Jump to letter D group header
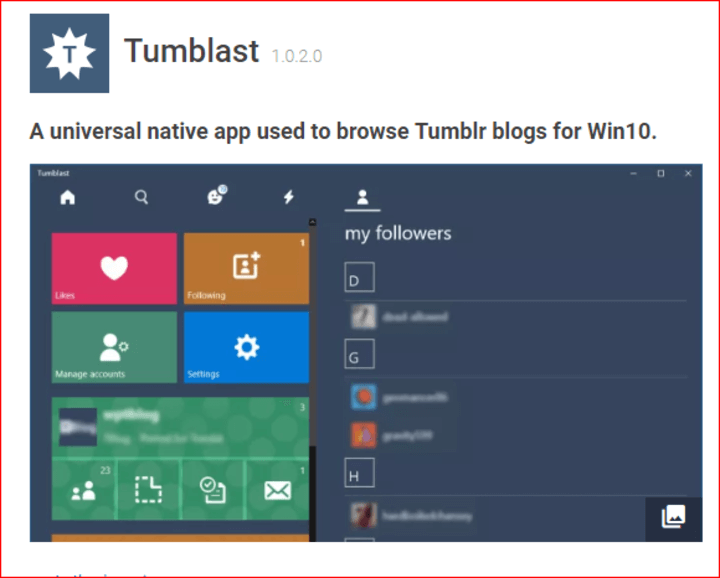This screenshot has width=720, height=578. (x=360, y=277)
